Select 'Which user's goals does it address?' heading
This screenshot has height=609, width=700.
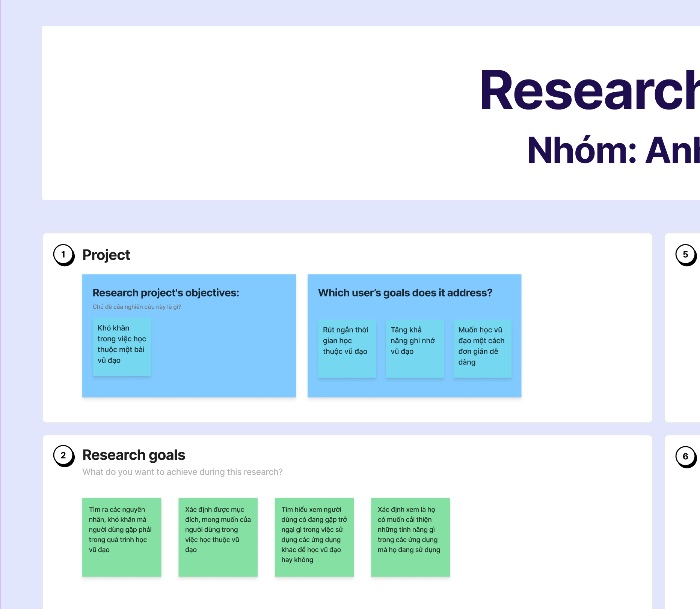405,292
